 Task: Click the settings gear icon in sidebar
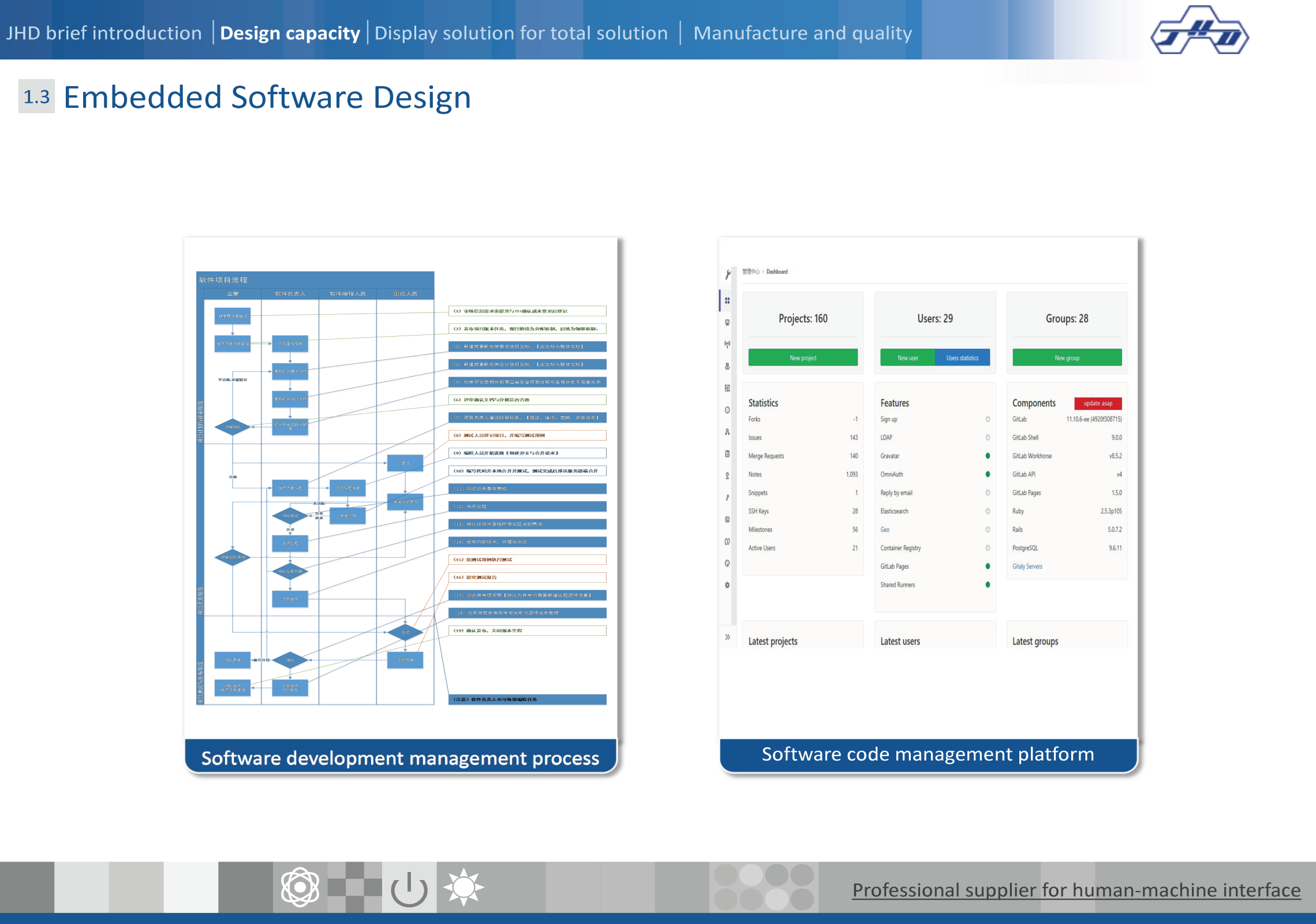tap(727, 585)
